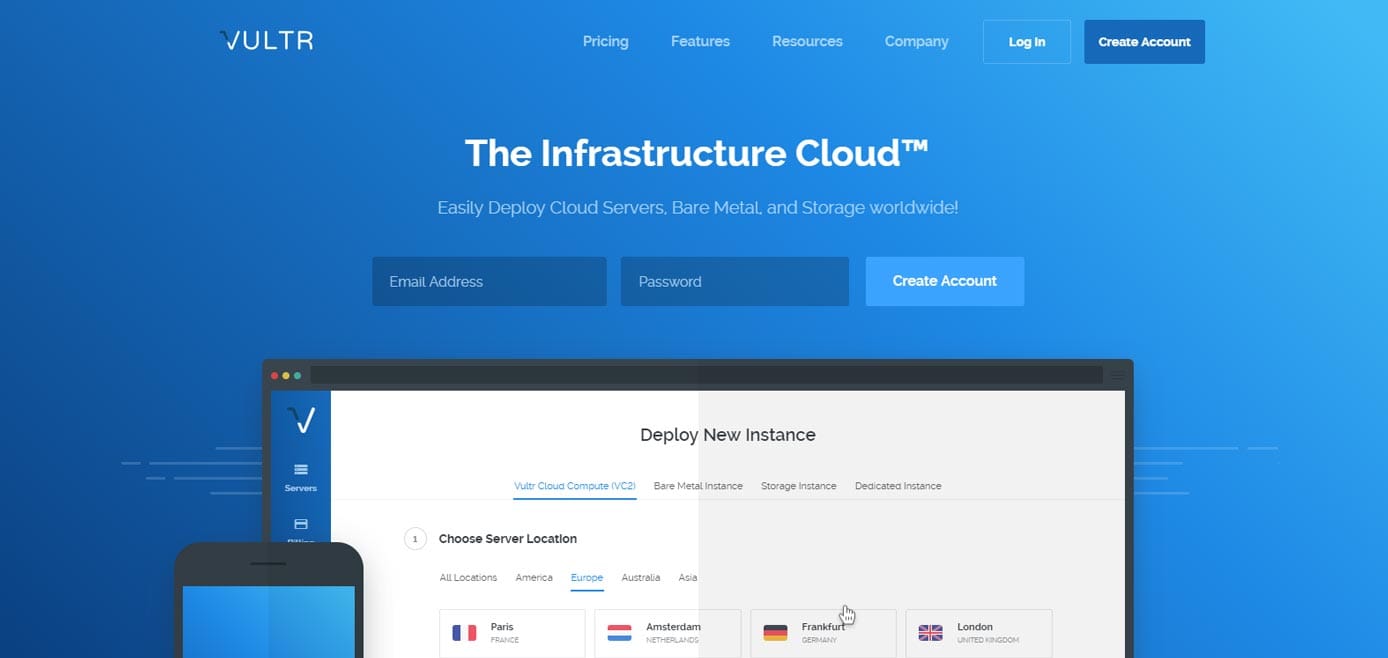This screenshot has height=658, width=1388.
Task: Click the Germany flag on the Frankfurt card
Action: 774,631
